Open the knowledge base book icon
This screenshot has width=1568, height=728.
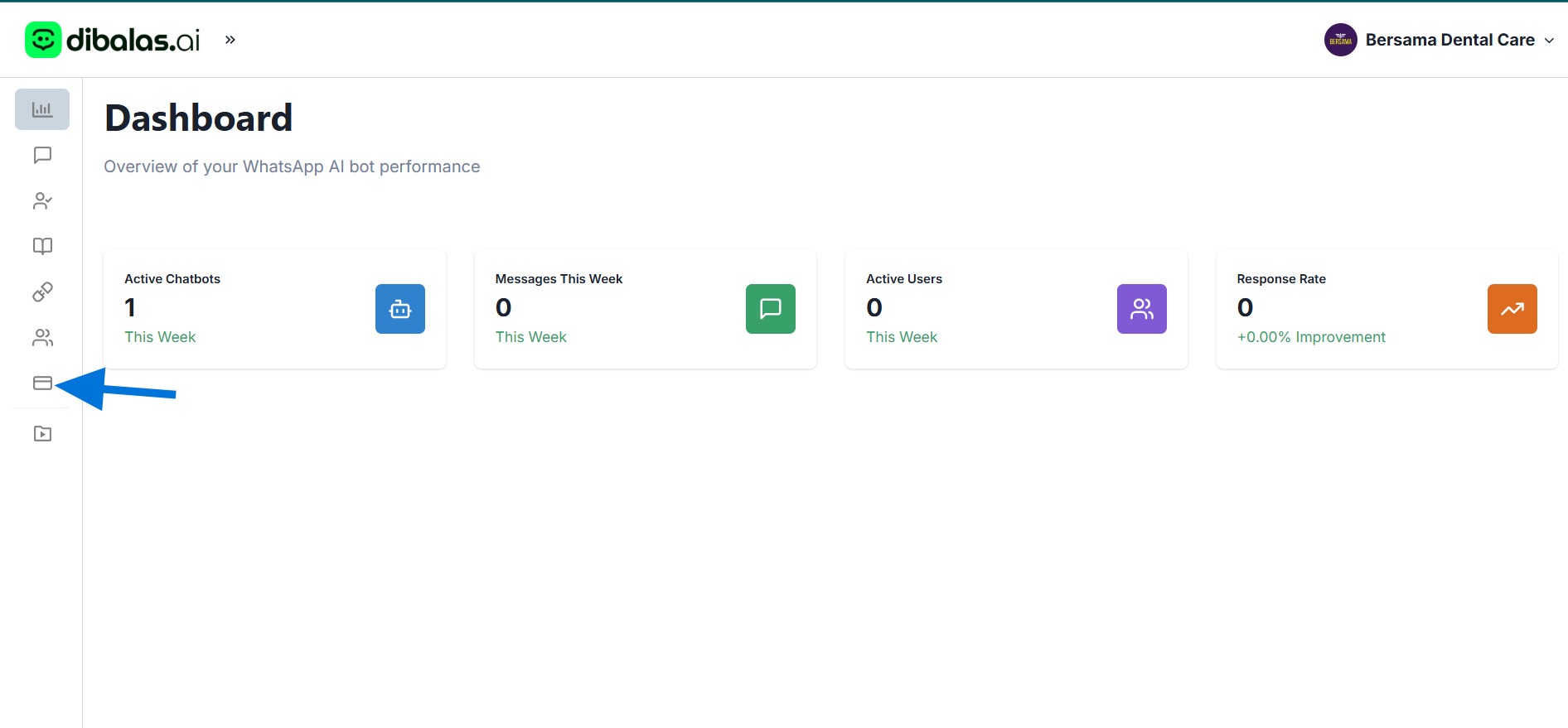[x=42, y=246]
